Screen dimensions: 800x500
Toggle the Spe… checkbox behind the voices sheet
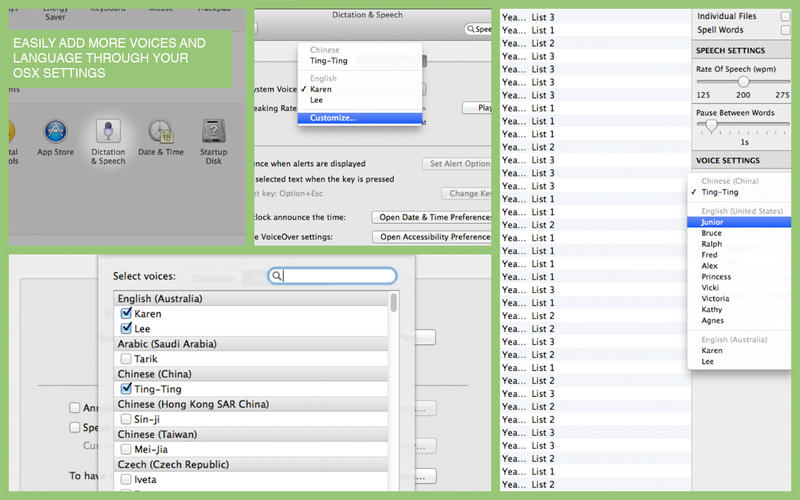pos(74,427)
